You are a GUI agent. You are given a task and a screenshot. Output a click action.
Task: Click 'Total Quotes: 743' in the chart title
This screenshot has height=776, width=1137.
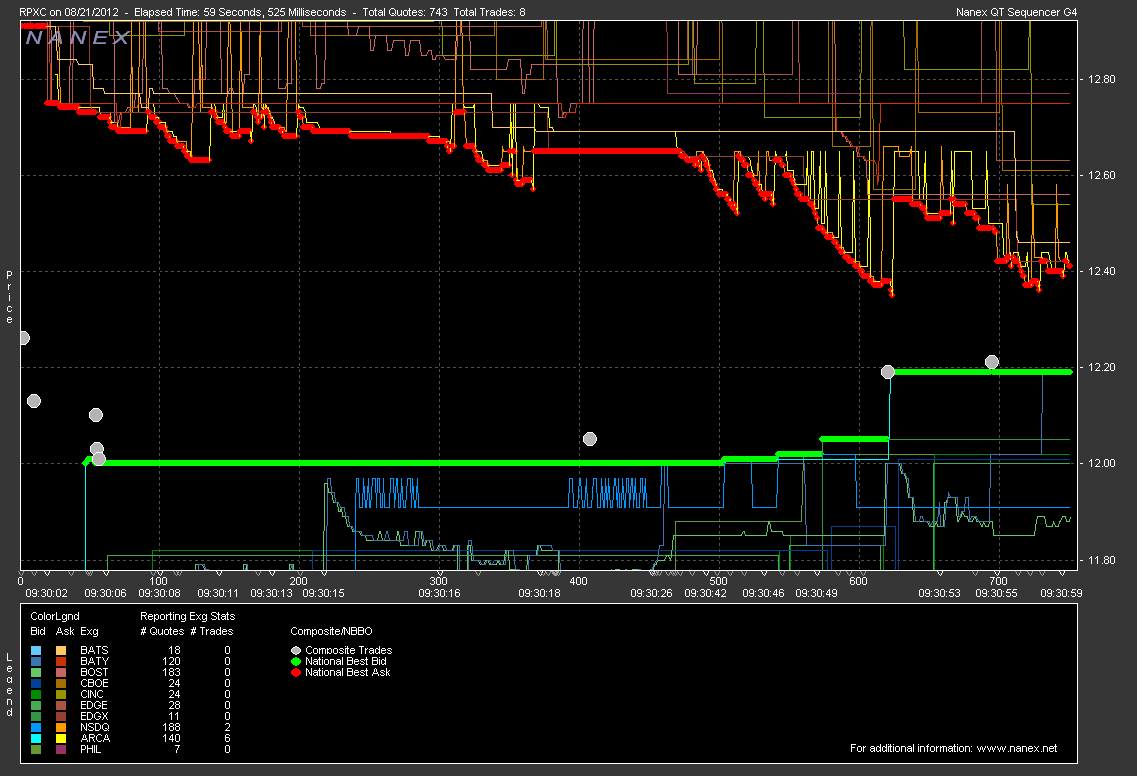click(405, 12)
